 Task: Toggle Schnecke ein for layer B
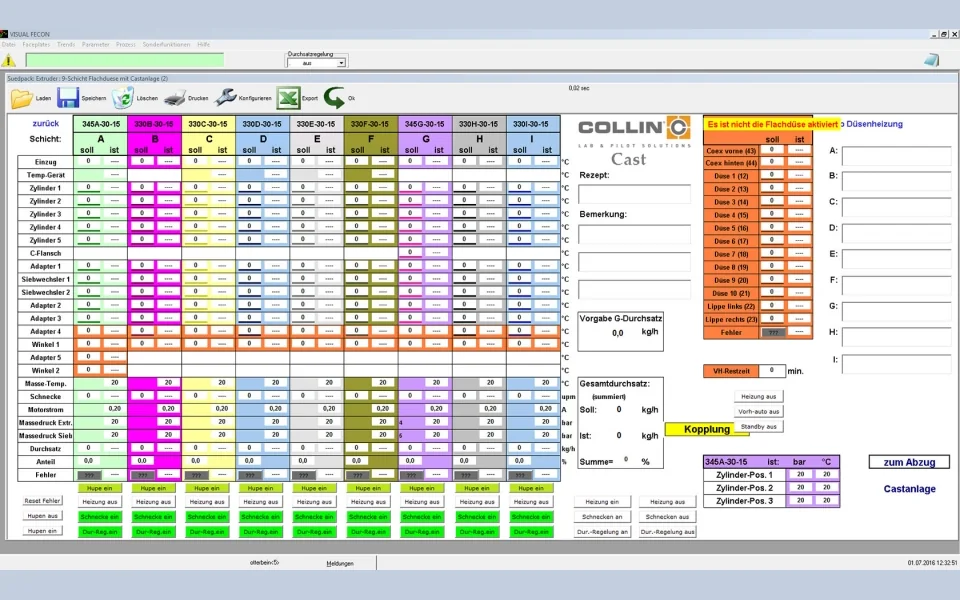tap(153, 517)
